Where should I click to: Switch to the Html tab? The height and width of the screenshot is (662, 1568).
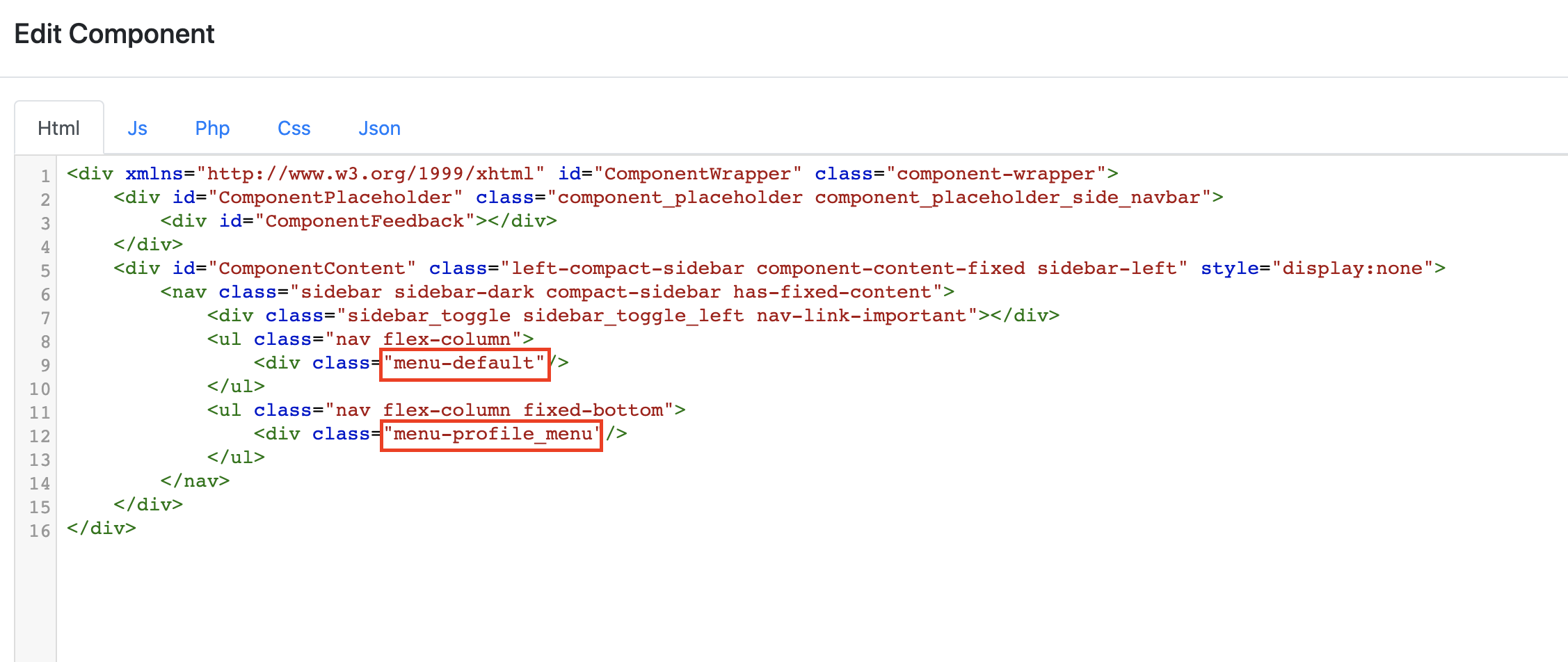click(59, 128)
